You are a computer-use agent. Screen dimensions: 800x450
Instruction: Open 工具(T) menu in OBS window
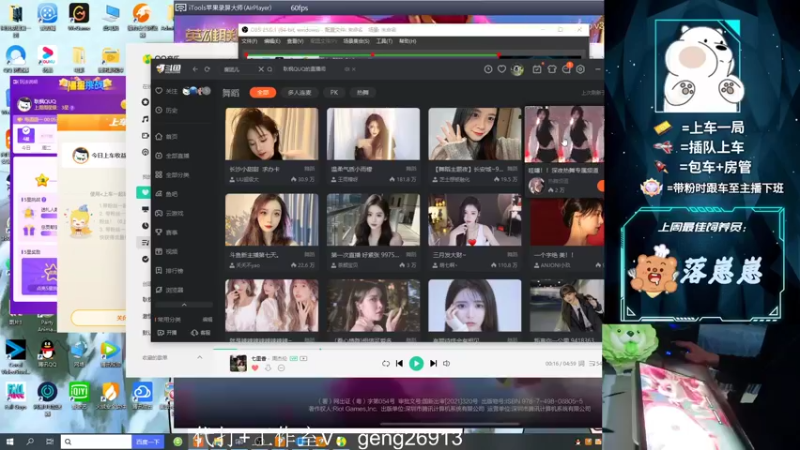[384, 41]
